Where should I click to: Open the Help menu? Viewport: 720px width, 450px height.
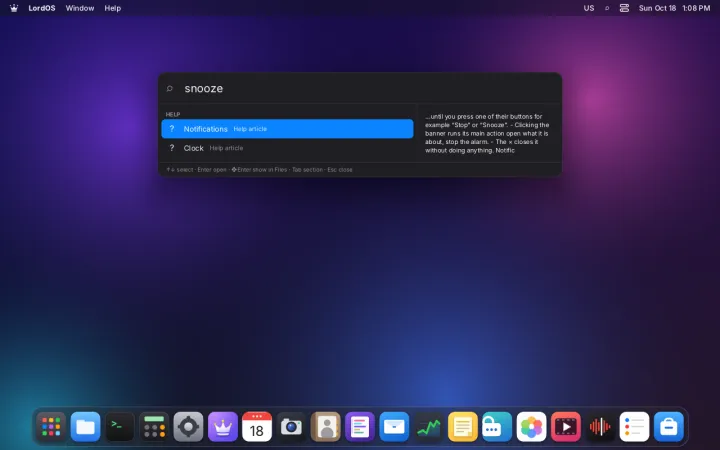[112, 8]
